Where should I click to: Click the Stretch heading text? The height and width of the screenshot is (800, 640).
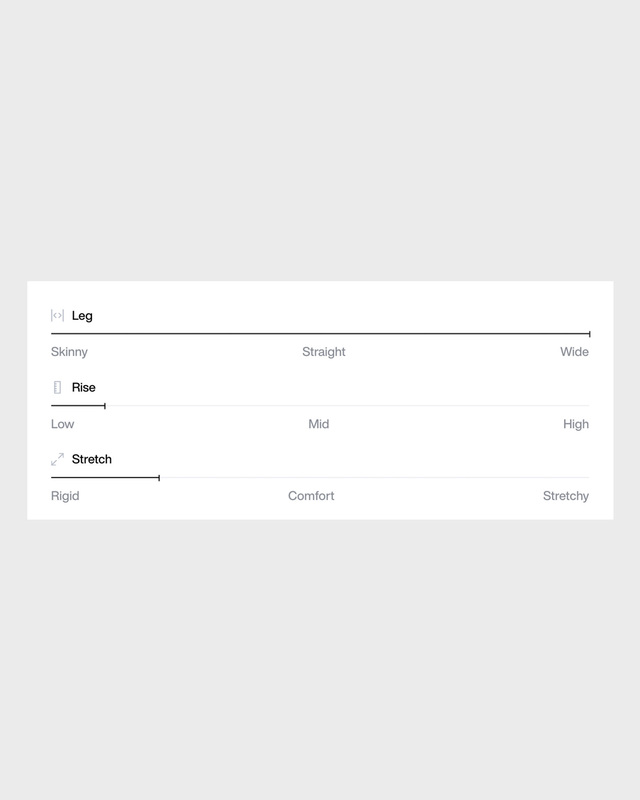(x=92, y=460)
